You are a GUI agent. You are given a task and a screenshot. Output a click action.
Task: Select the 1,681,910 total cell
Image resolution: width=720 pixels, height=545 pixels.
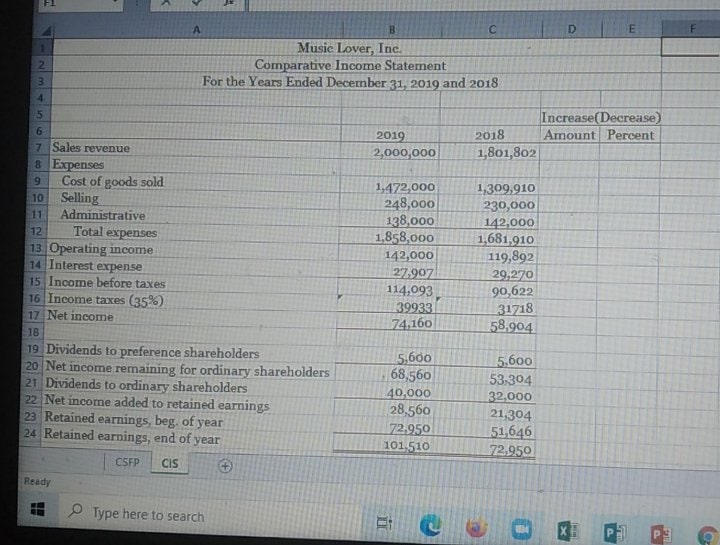[x=506, y=239]
